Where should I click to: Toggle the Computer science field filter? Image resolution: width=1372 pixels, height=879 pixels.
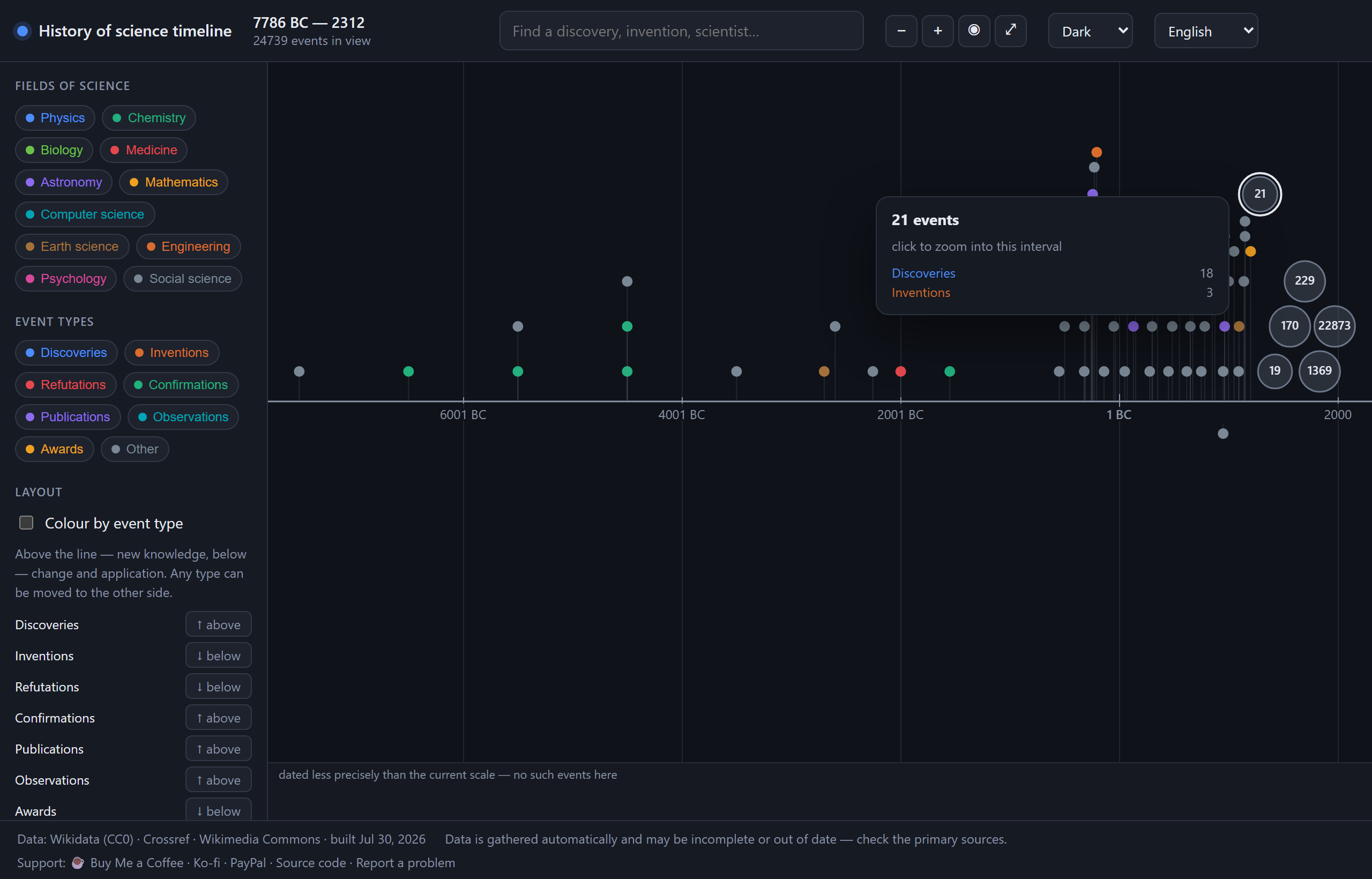[85, 214]
